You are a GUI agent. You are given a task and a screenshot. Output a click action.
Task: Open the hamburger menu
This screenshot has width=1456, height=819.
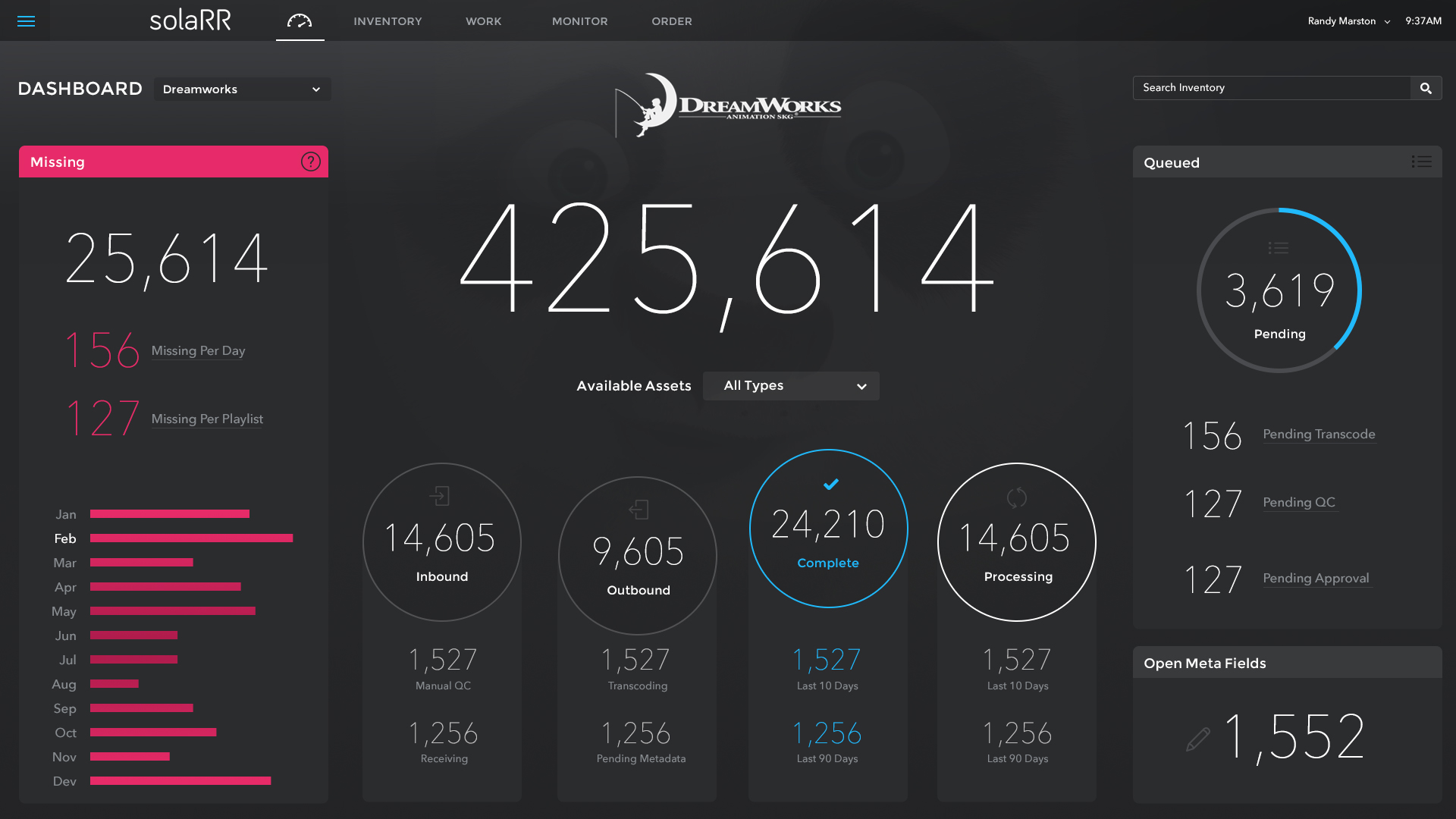pyautogui.click(x=26, y=21)
